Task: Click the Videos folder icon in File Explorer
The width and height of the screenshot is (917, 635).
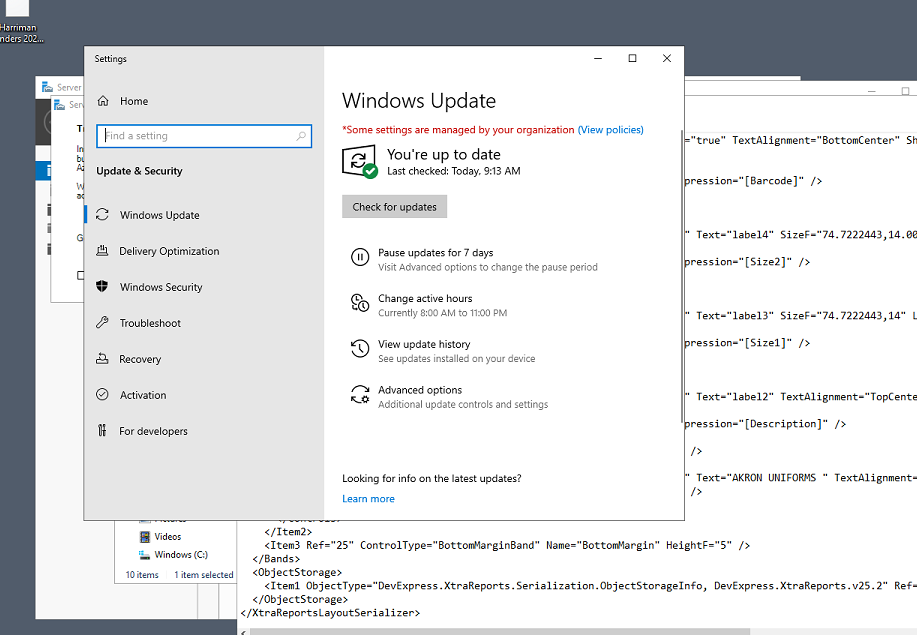Action: (144, 536)
